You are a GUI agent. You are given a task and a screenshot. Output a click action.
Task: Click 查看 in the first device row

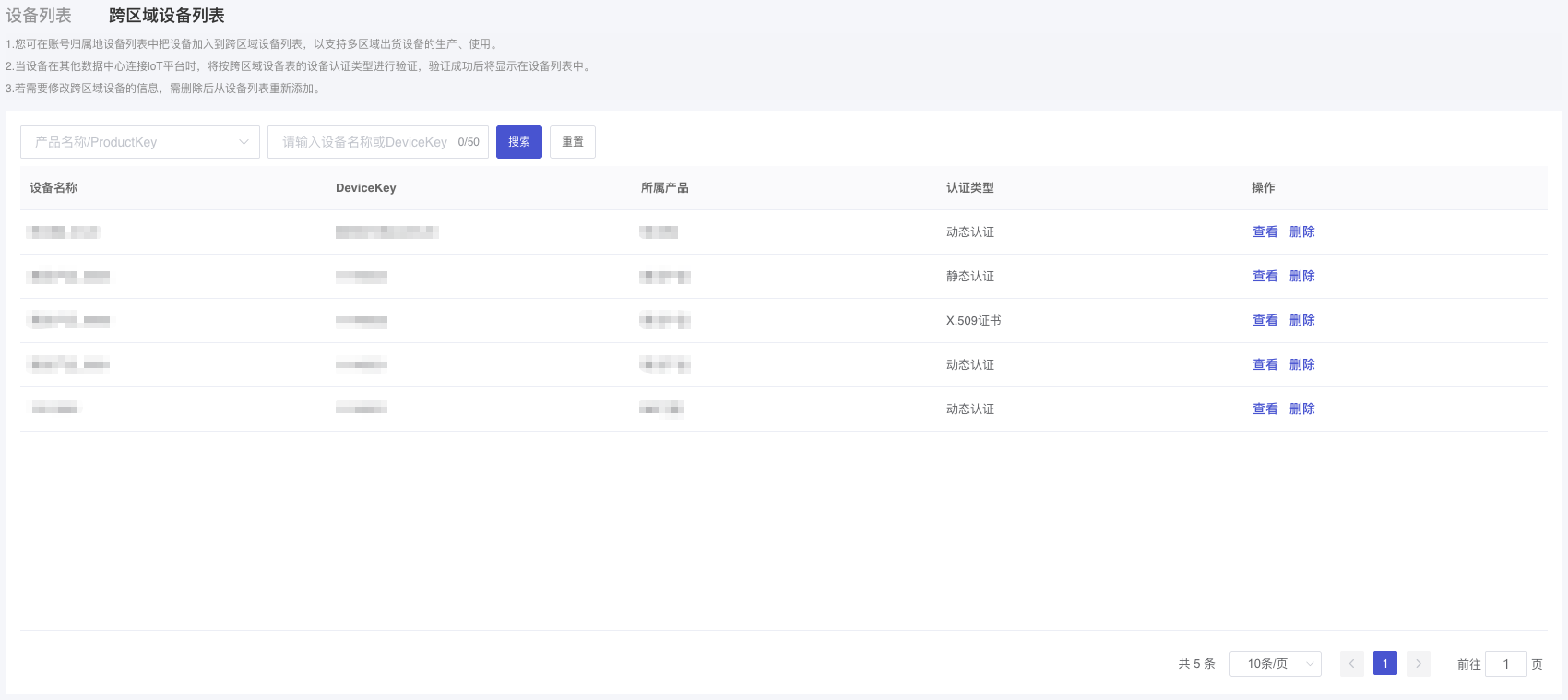(1265, 232)
